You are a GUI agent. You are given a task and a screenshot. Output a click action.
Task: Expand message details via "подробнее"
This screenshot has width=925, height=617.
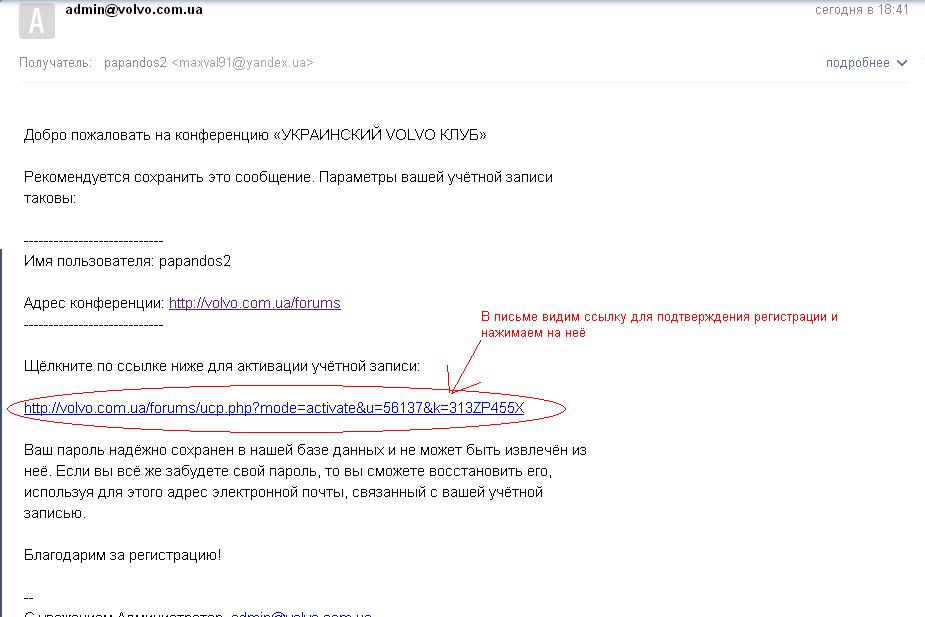coord(857,62)
